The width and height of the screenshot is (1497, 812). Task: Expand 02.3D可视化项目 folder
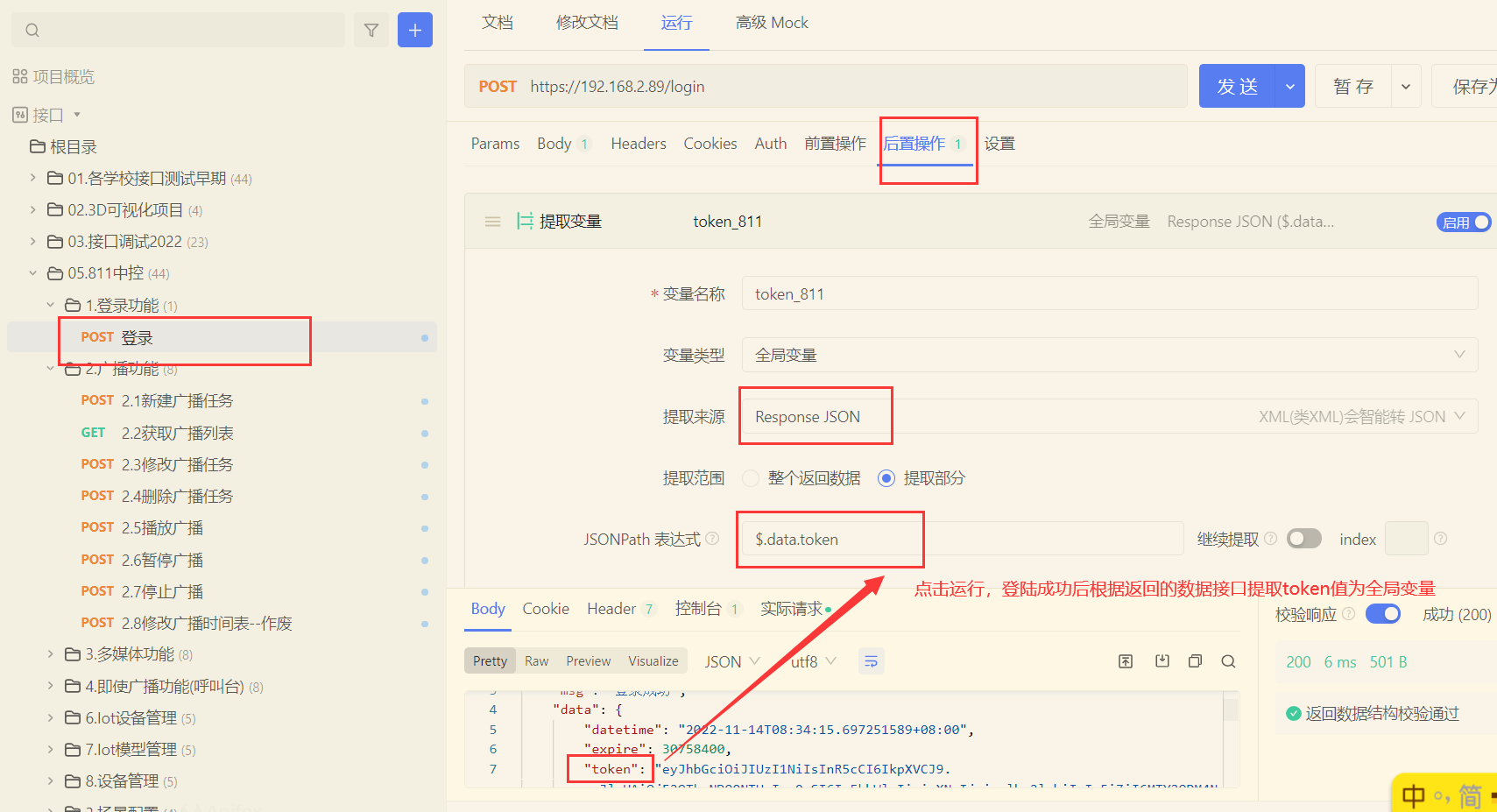[x=32, y=209]
